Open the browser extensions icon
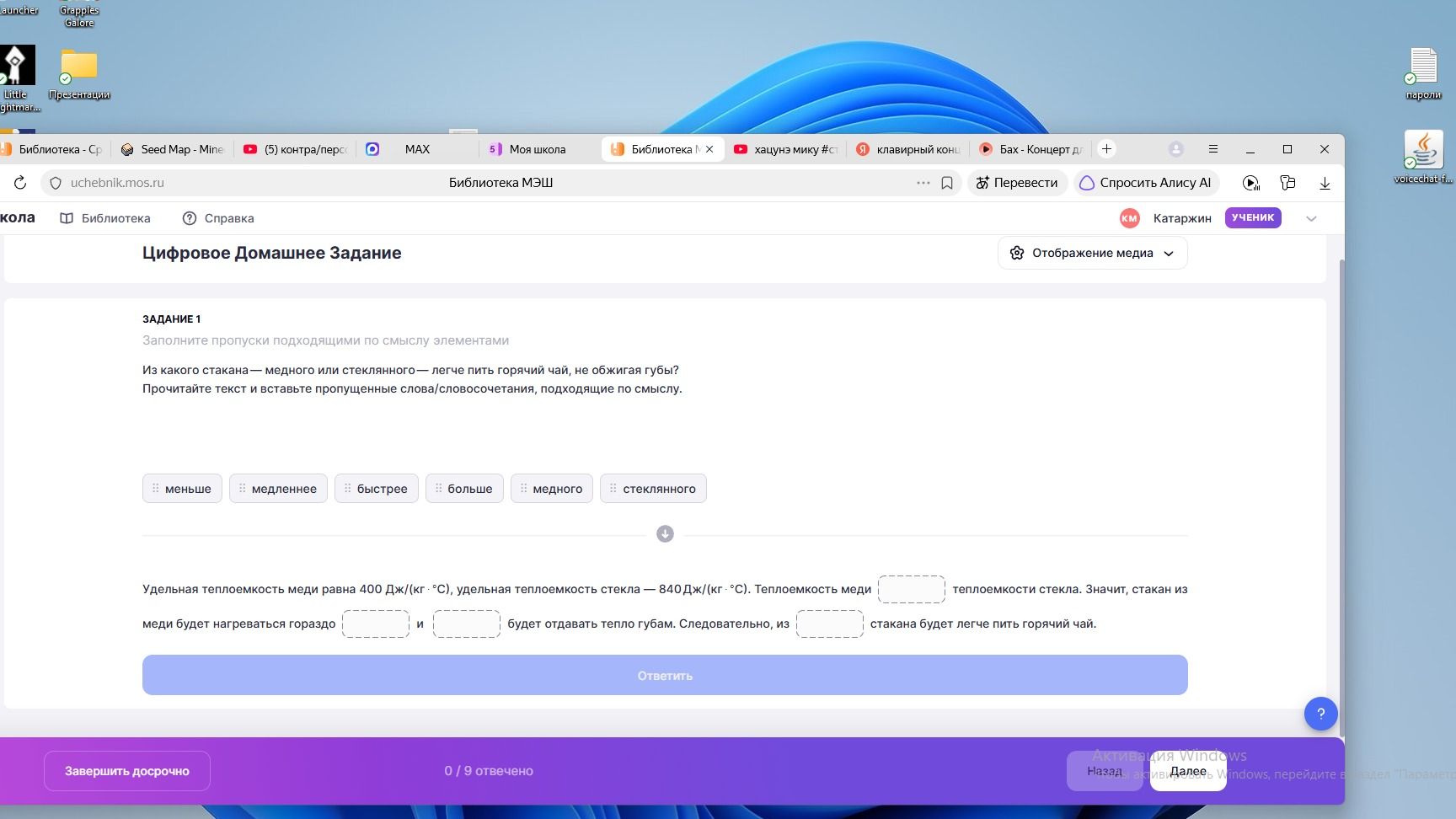This screenshot has width=1456, height=819. coord(1287,183)
